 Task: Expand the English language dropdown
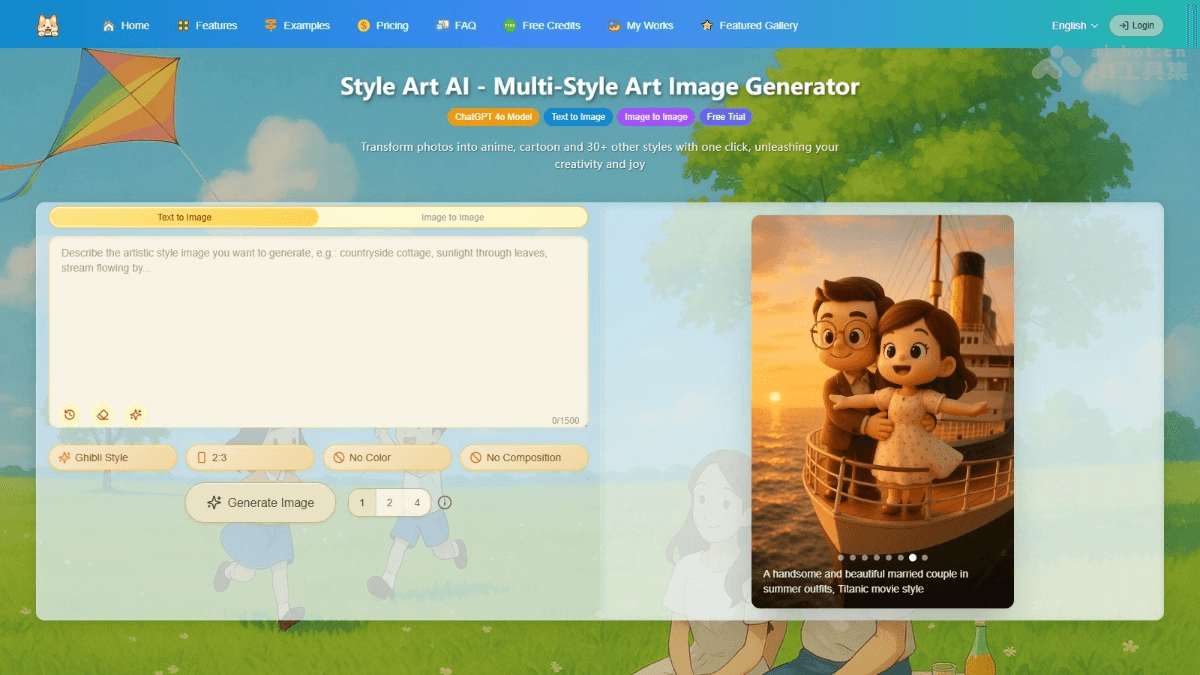coord(1074,25)
